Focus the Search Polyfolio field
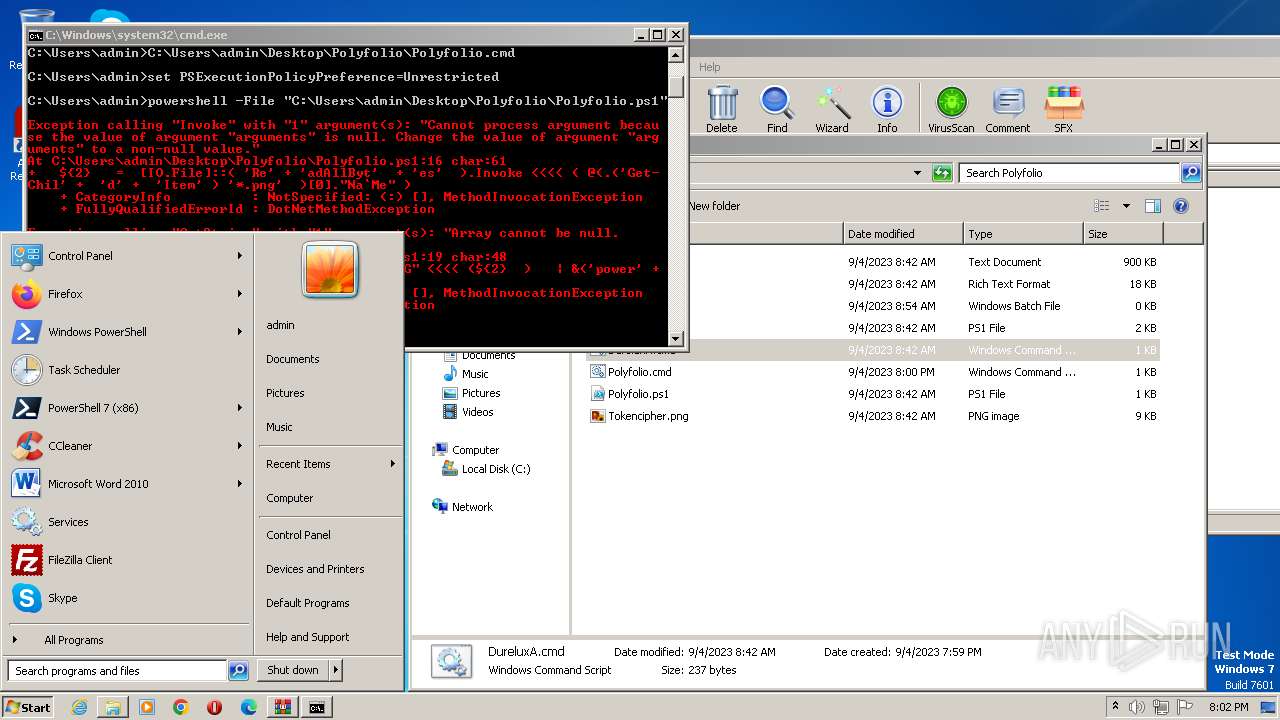 [x=1069, y=173]
